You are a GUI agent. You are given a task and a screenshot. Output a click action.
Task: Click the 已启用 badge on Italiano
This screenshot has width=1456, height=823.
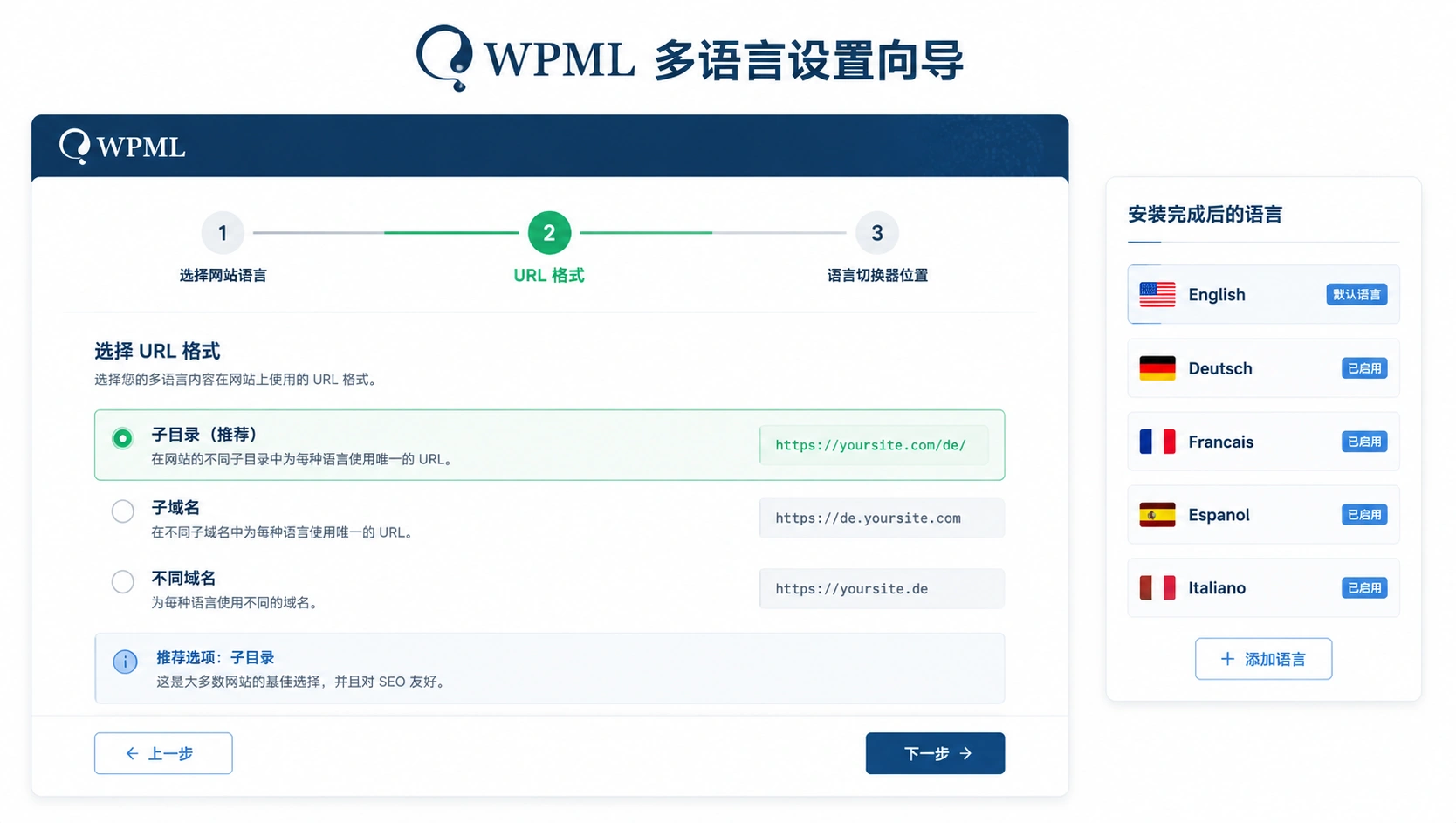pos(1364,588)
